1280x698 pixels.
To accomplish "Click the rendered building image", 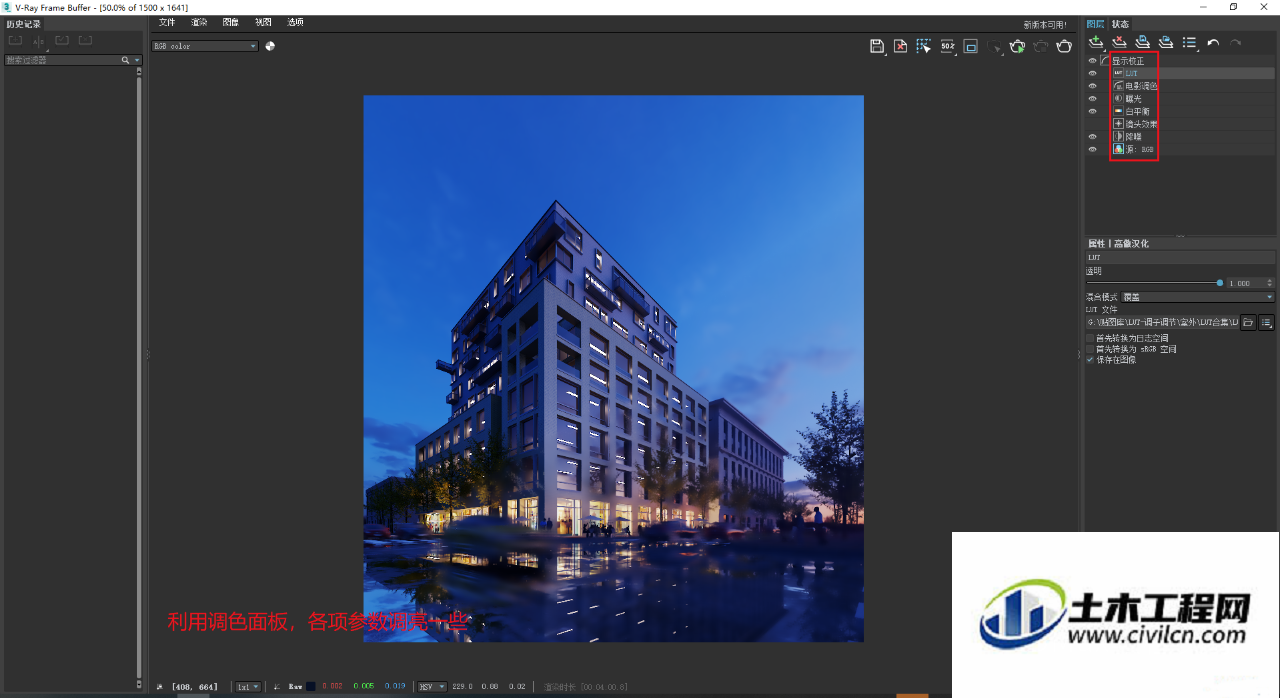I will point(613,368).
